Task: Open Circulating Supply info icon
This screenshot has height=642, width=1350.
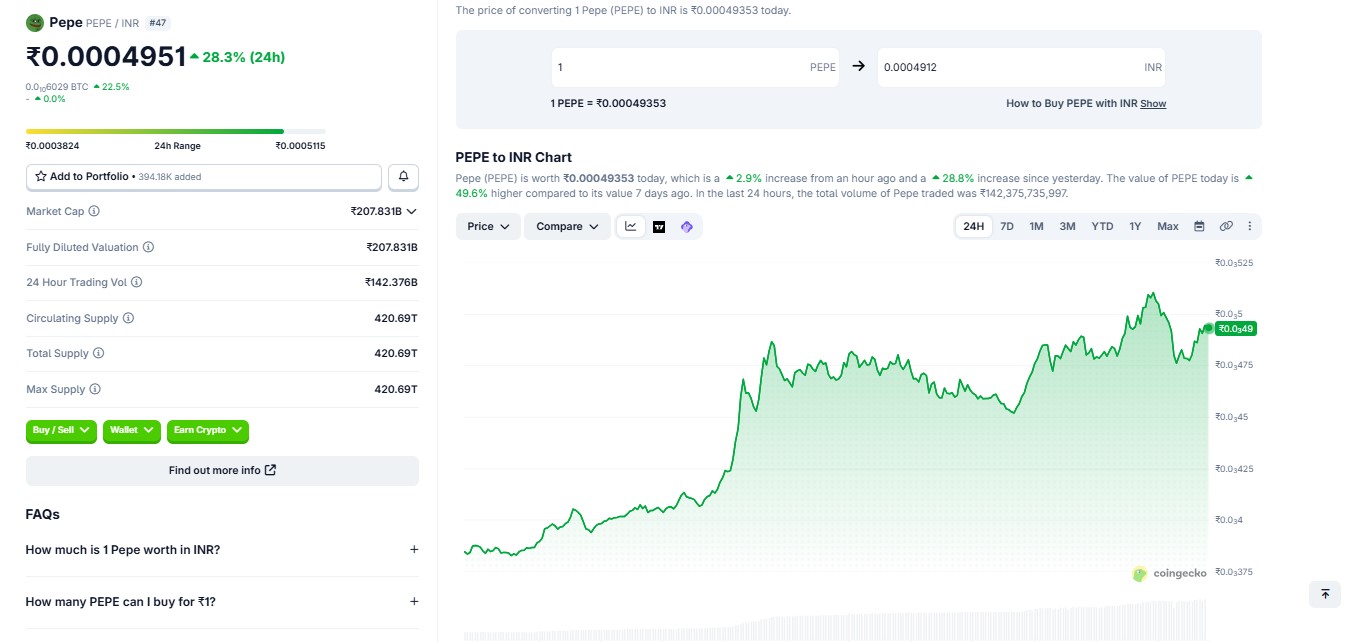Action: pyautogui.click(x=128, y=318)
